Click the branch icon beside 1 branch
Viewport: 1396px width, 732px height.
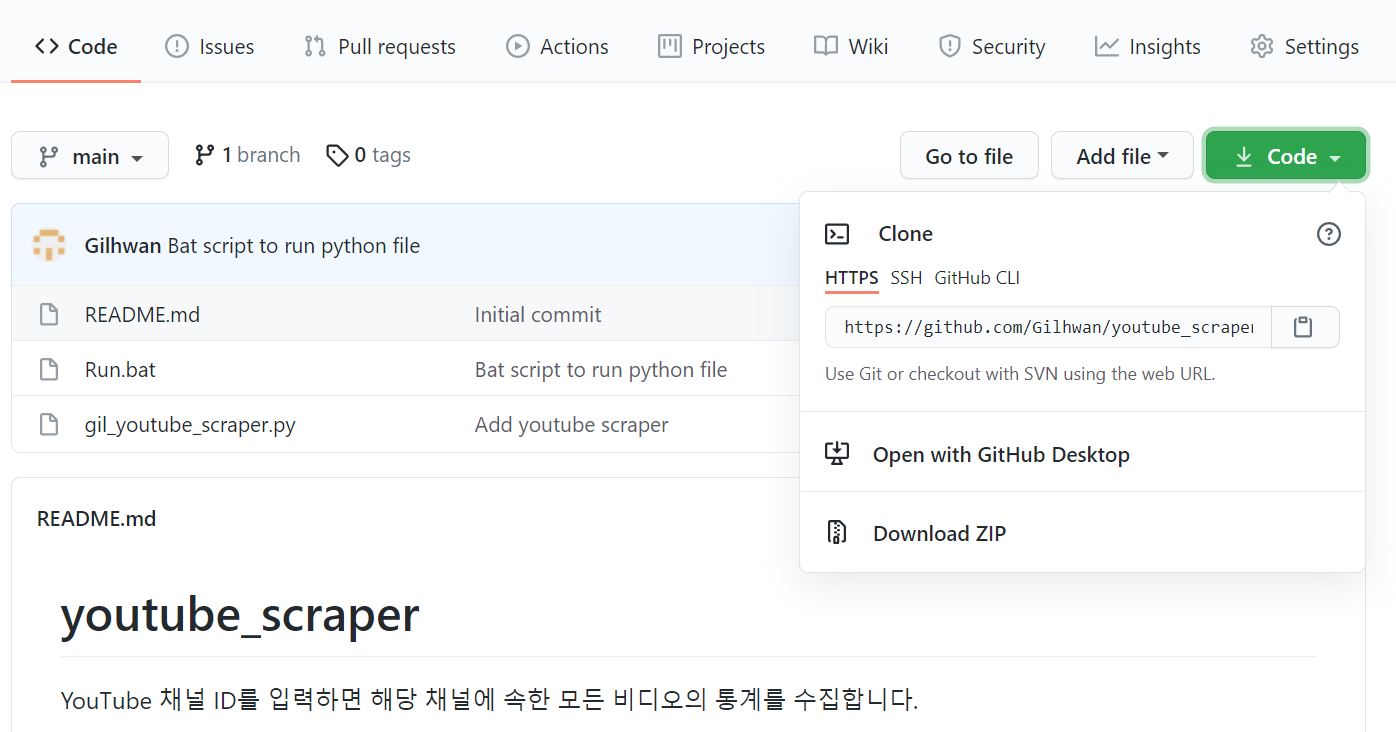(205, 155)
